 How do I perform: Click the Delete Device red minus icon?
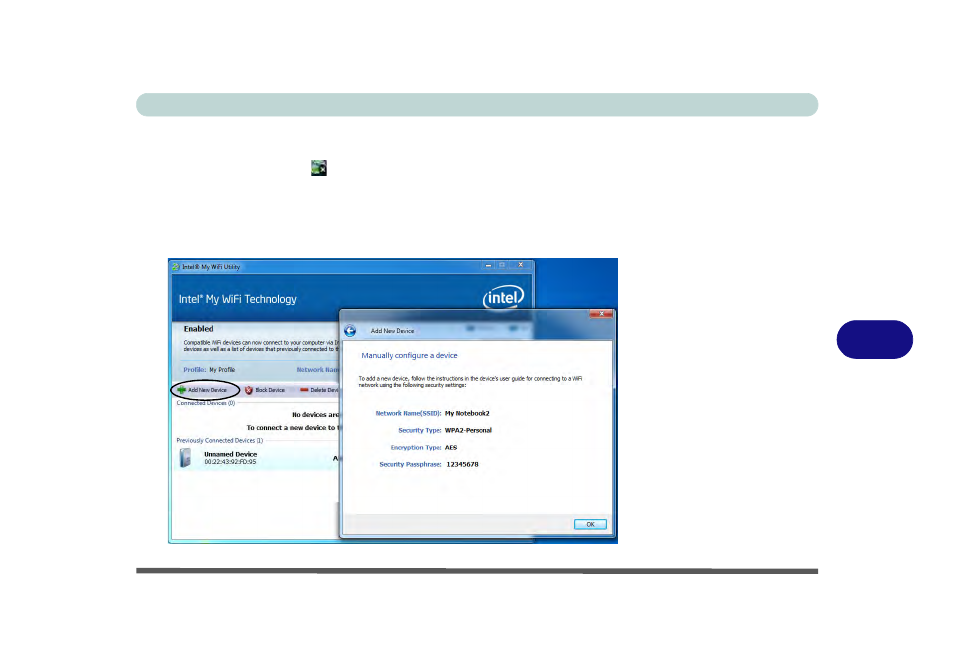(x=304, y=390)
